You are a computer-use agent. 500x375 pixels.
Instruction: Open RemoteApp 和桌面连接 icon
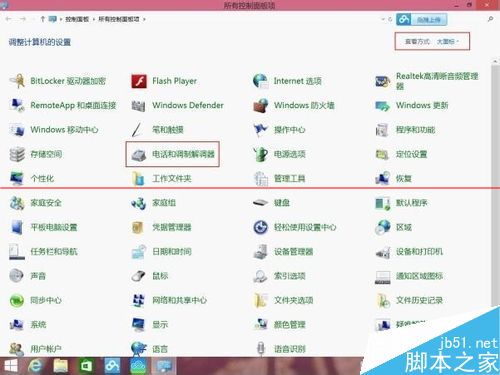pyautogui.click(x=17, y=105)
